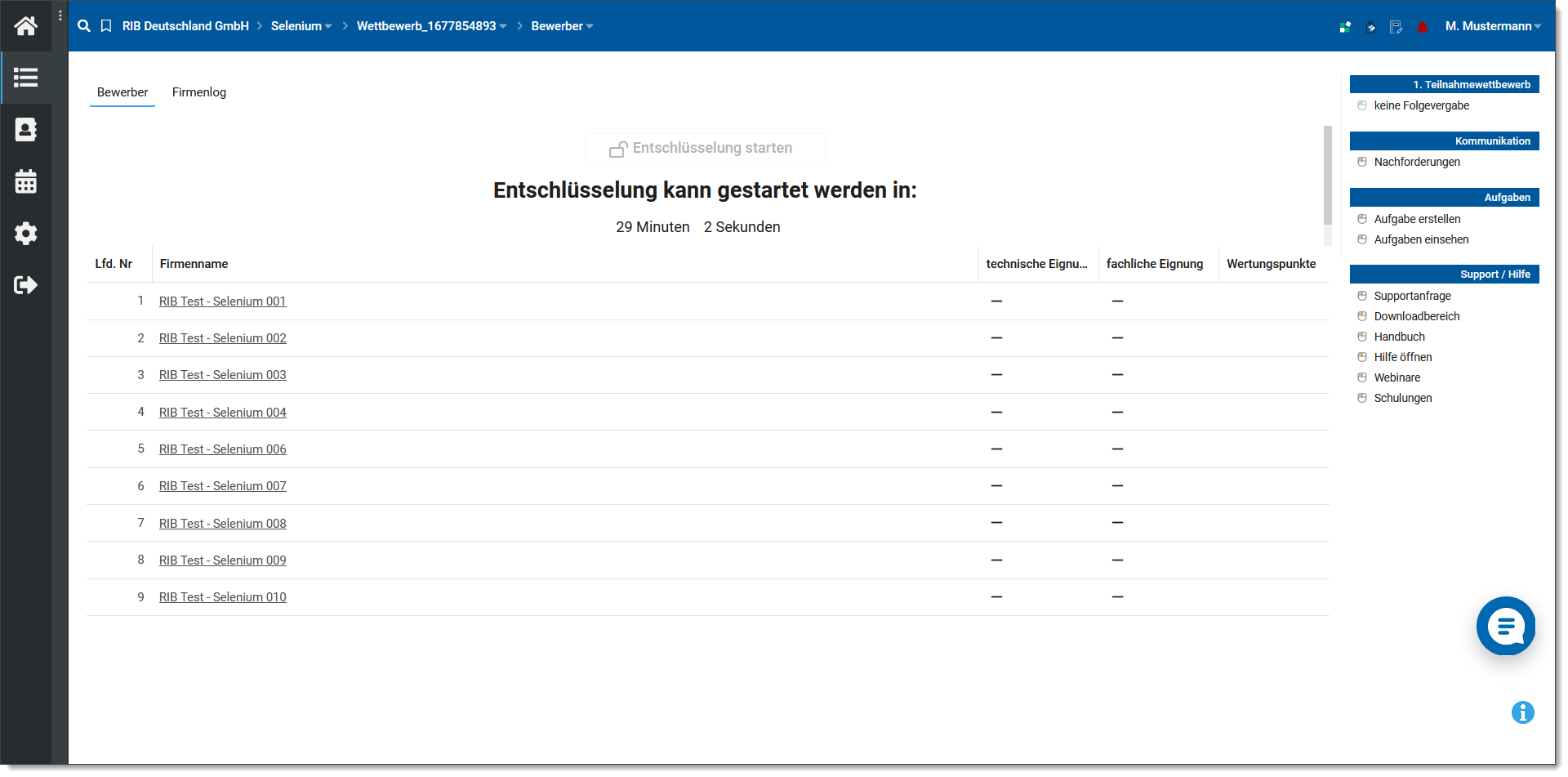Click the blue info circle icon

[1522, 712]
